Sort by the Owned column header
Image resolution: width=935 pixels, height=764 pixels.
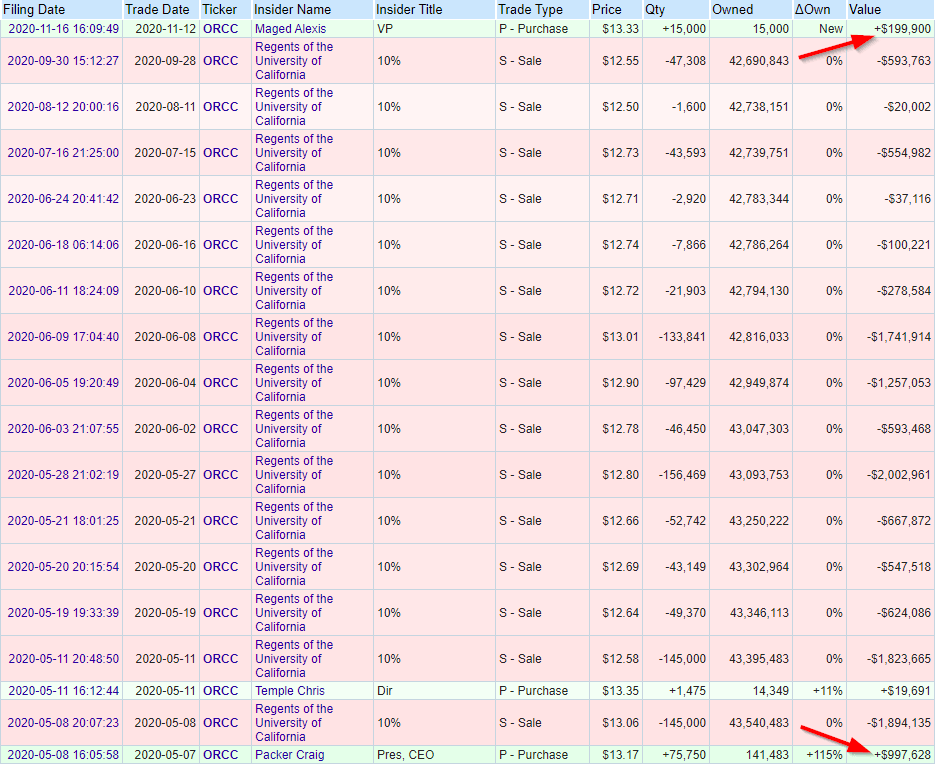click(x=733, y=9)
